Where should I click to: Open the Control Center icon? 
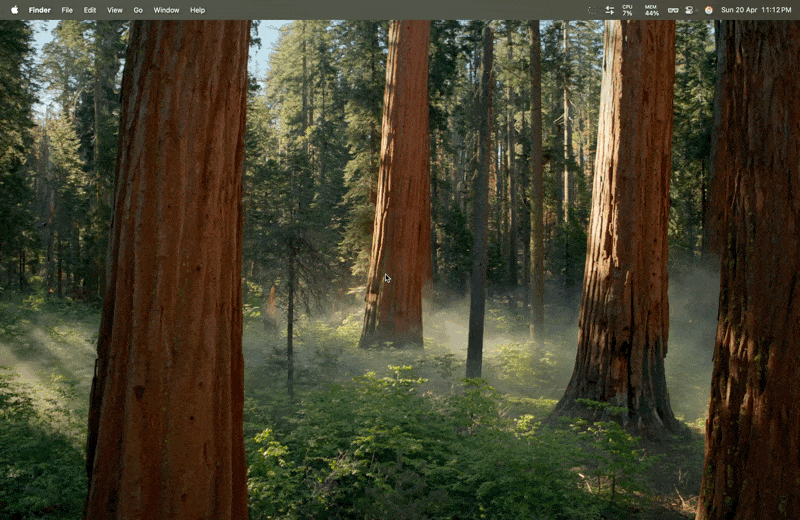(689, 10)
